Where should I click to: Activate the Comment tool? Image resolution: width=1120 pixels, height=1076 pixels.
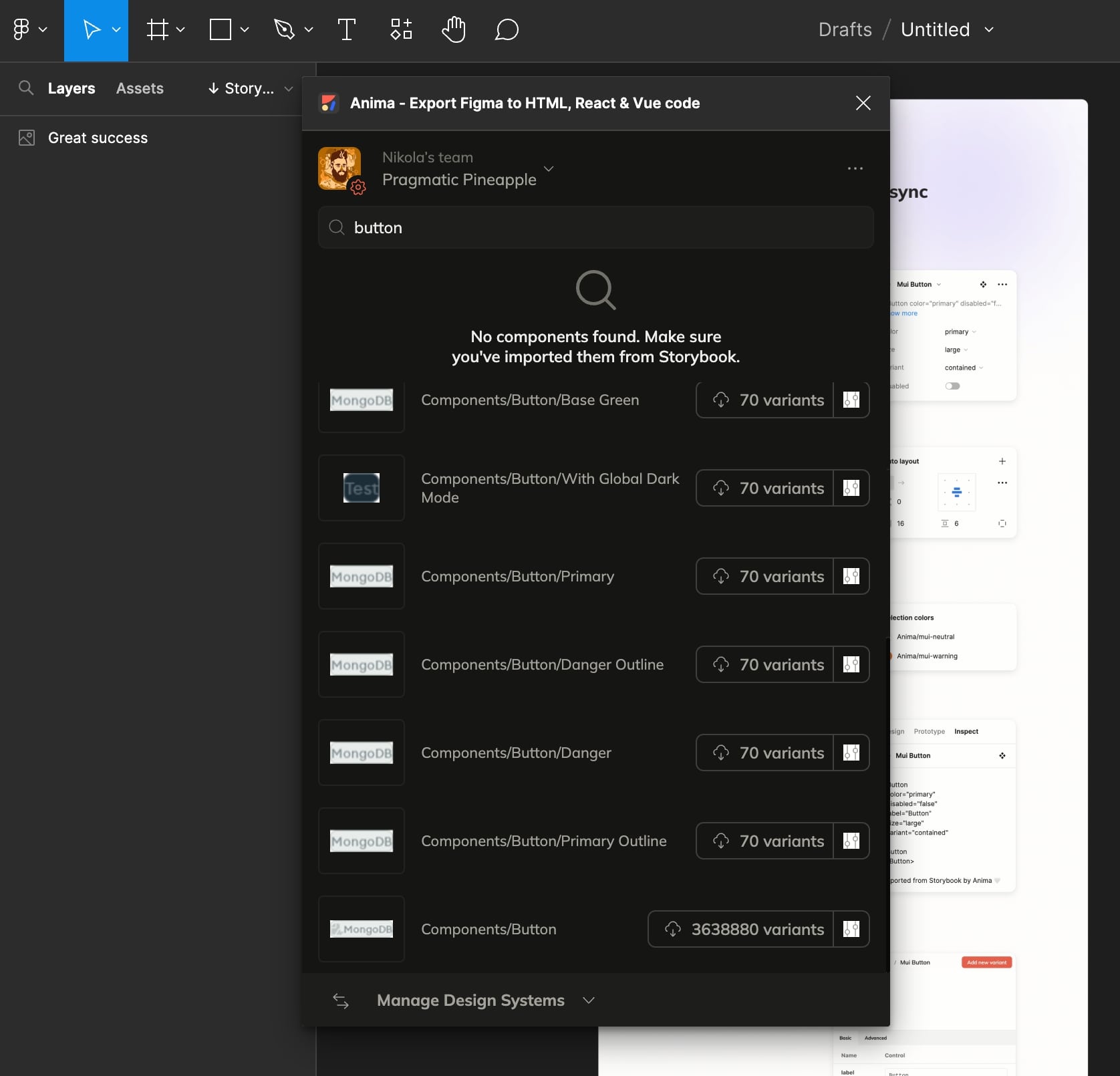point(507,30)
